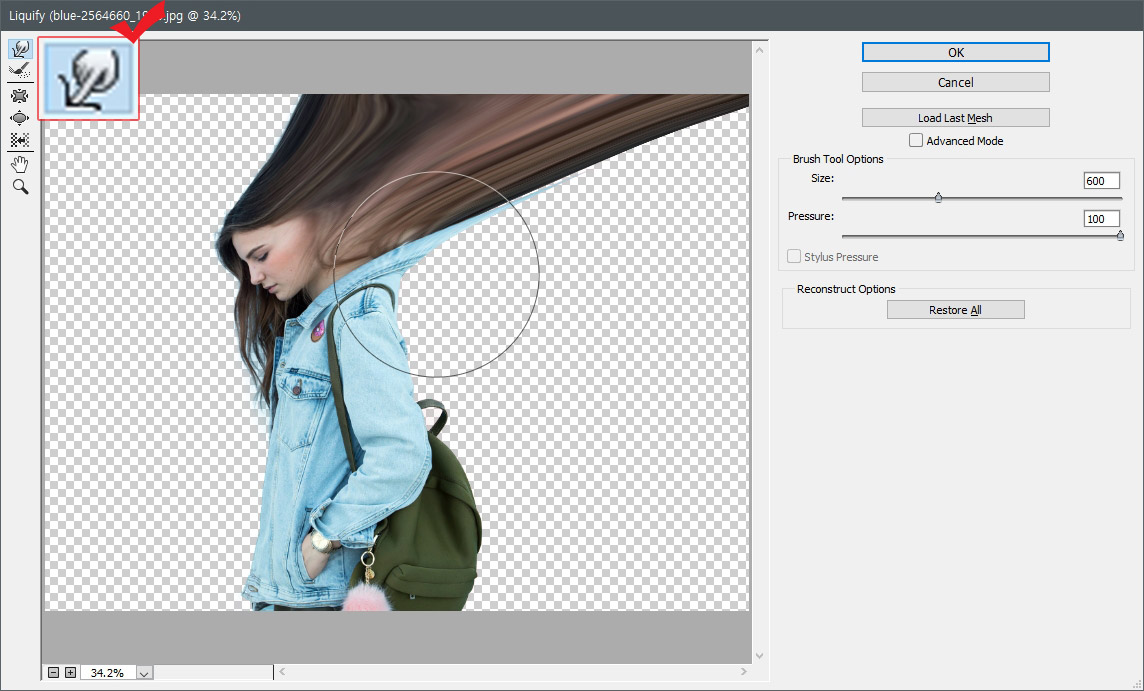Click the zoom out minus button
Viewport: 1144px width, 691px height.
coord(54,673)
